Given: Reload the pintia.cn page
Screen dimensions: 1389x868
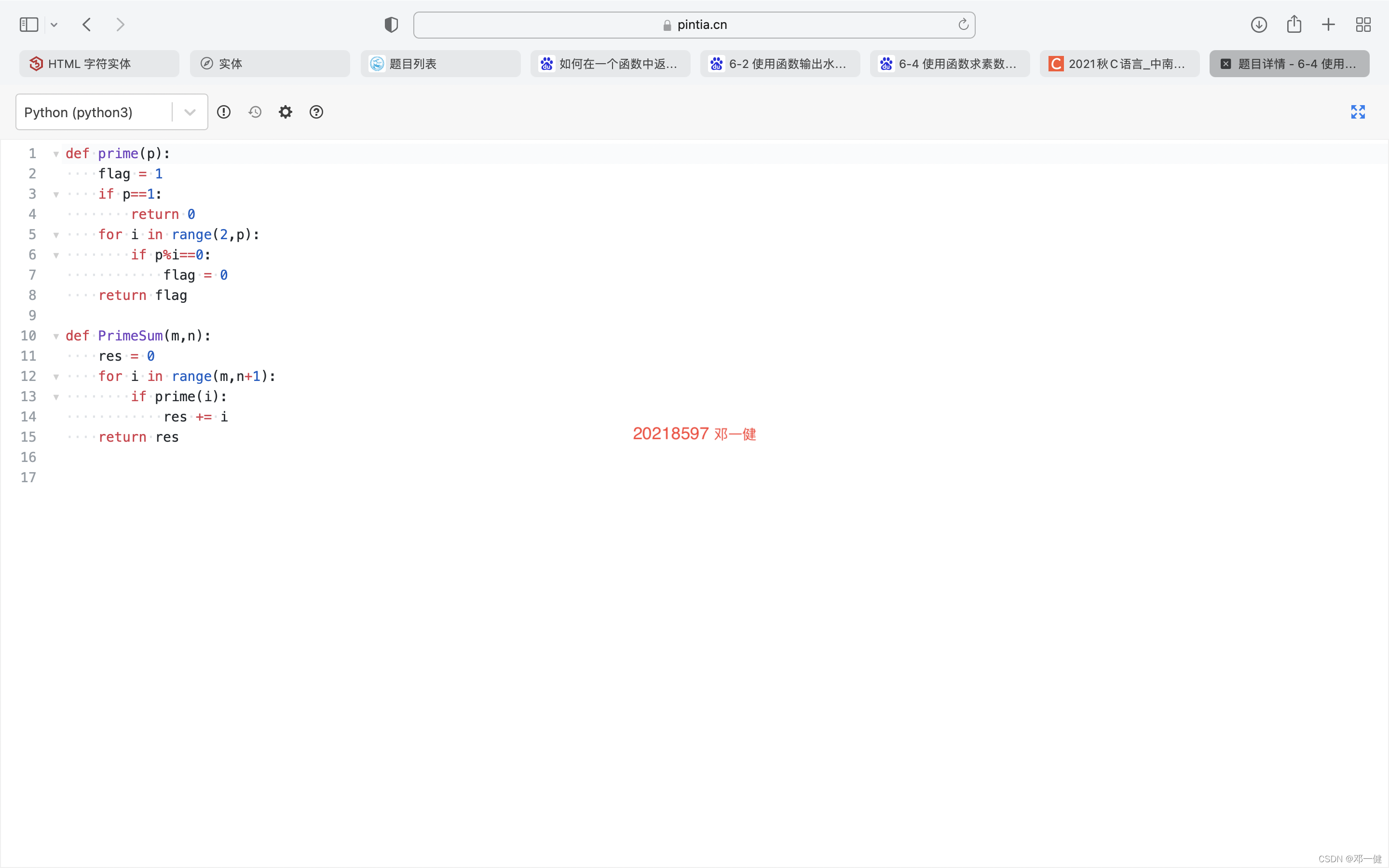Looking at the screenshot, I should pyautogui.click(x=963, y=25).
